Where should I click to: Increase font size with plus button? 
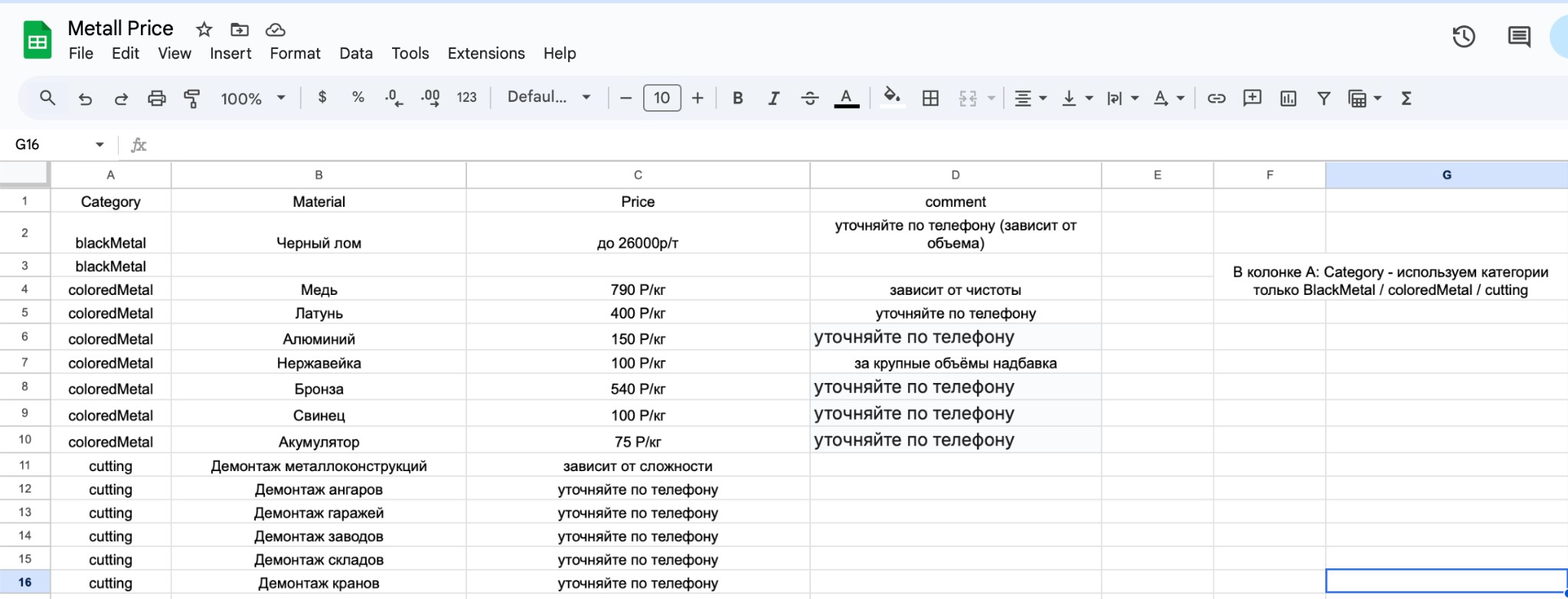pos(697,98)
